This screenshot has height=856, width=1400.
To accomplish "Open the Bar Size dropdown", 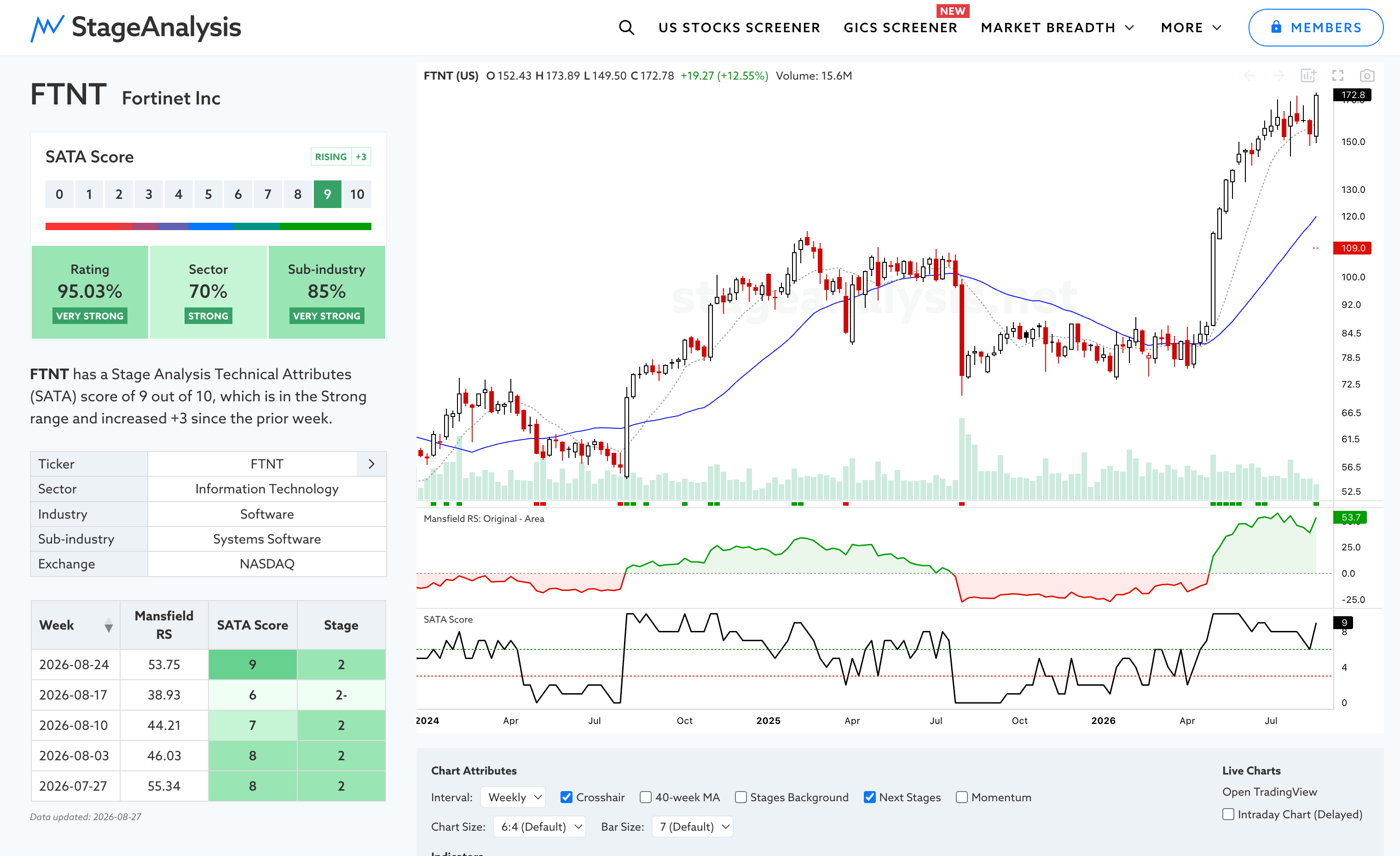I will [x=693, y=827].
